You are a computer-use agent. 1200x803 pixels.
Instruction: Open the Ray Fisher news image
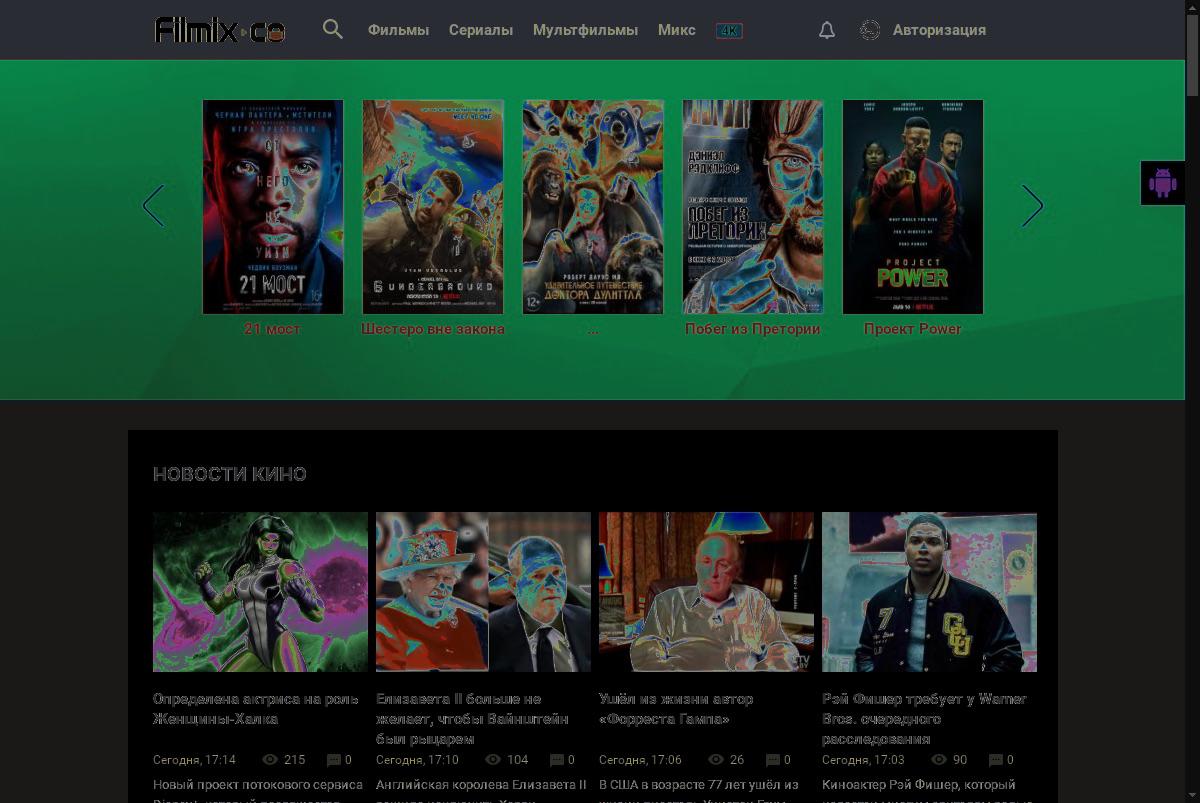pyautogui.click(x=929, y=592)
